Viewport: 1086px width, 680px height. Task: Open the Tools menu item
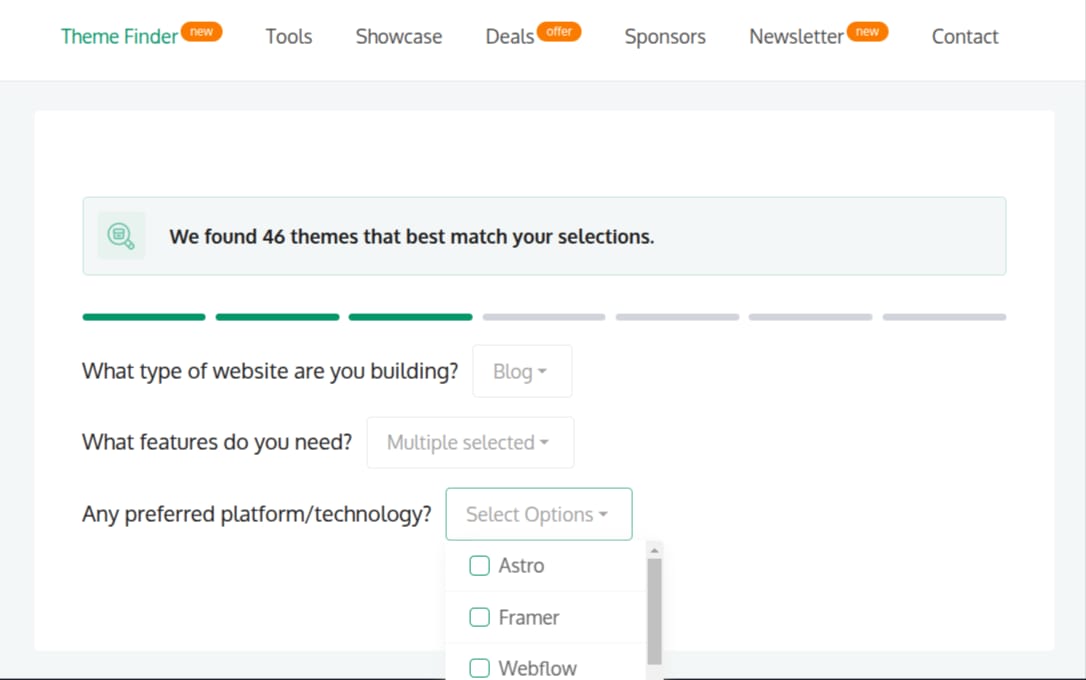(x=289, y=37)
